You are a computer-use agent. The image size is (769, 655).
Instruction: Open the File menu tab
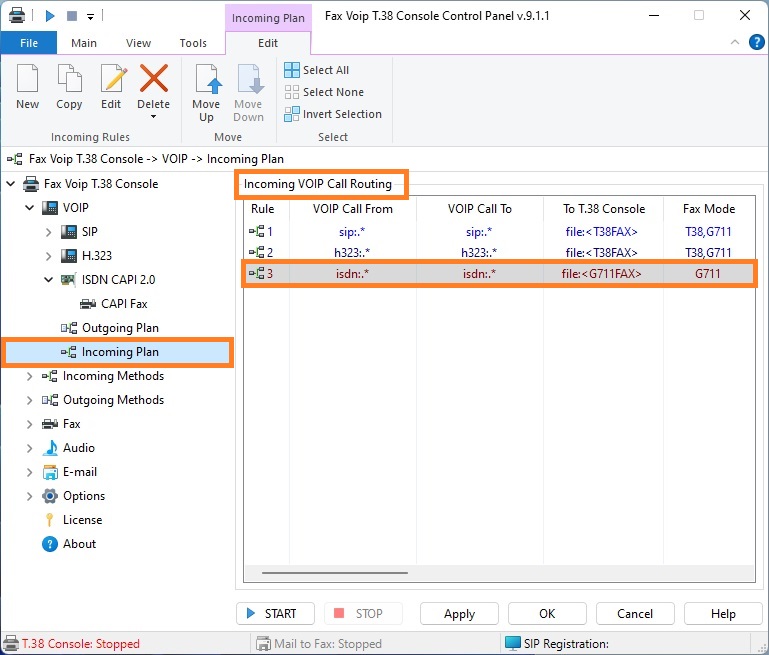pos(29,43)
